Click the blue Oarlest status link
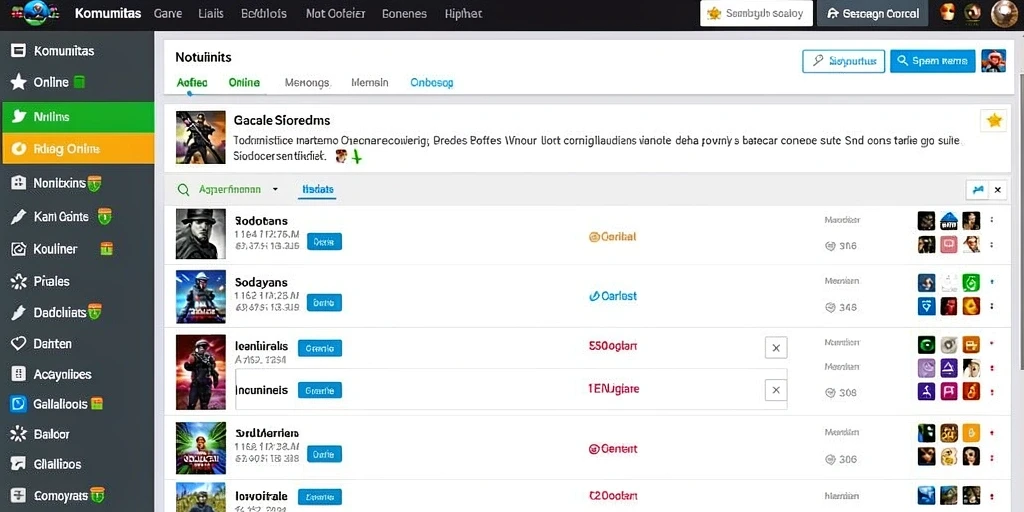 [613, 296]
